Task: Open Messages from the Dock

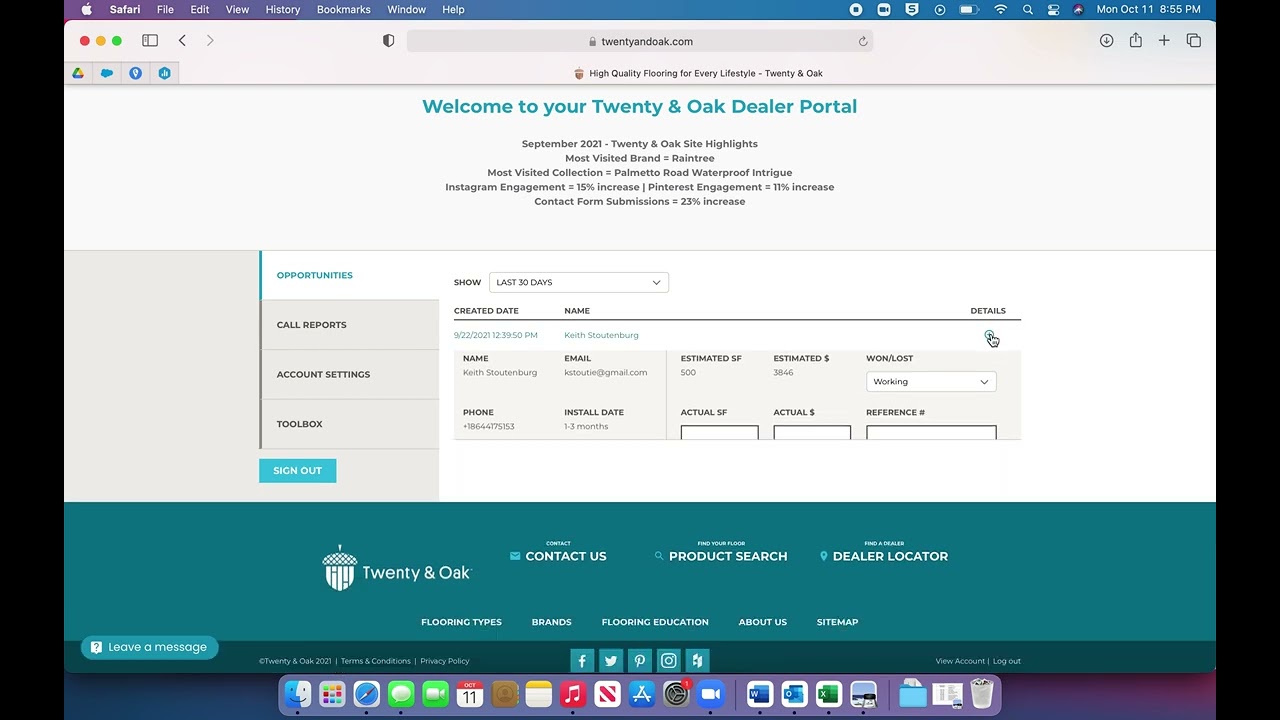Action: pyautogui.click(x=401, y=694)
